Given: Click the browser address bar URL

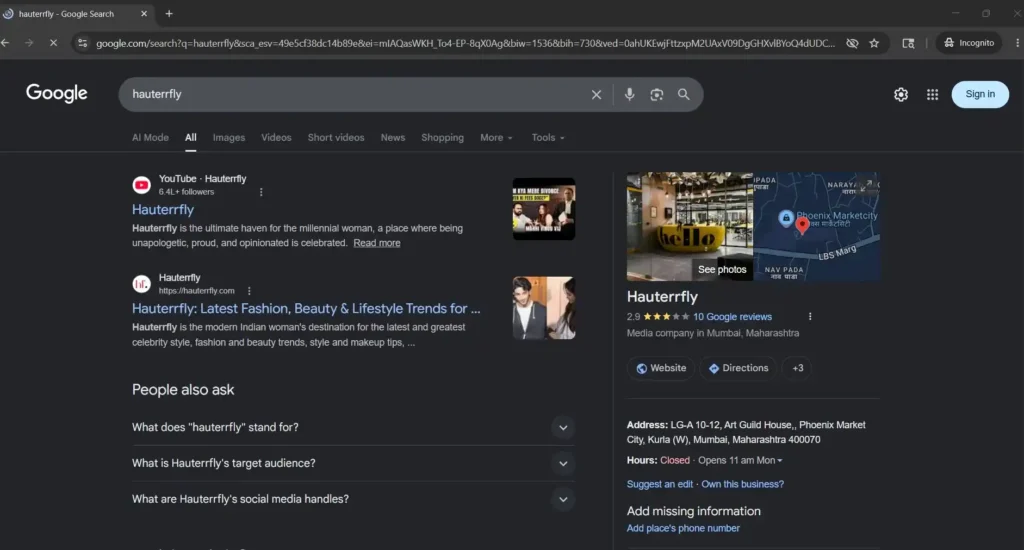Looking at the screenshot, I should coord(465,43).
